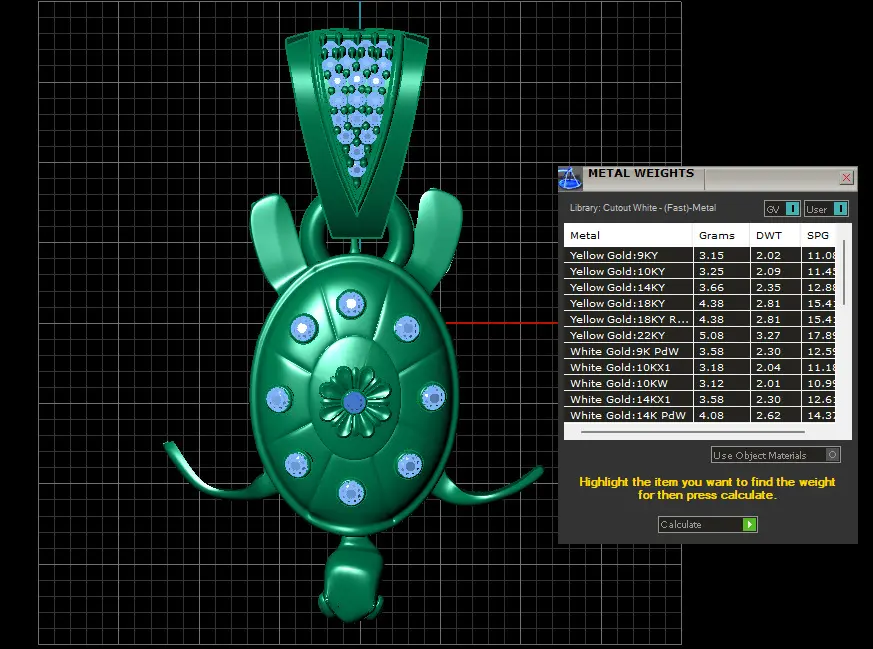Sort by the Metal column header
873x649 pixels.
click(628, 235)
